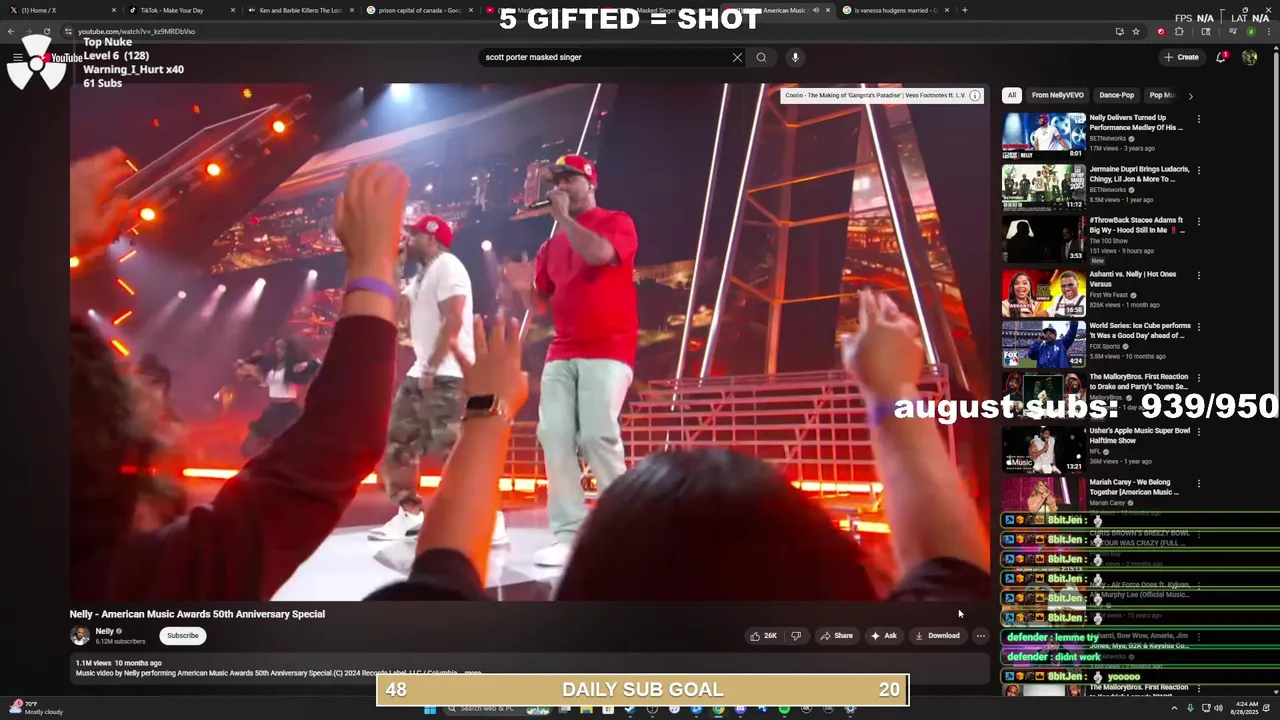Screen dimensions: 1280x720
Task: Open menu for #ThrowBack Stacee Adams video
Action: click(1198, 222)
